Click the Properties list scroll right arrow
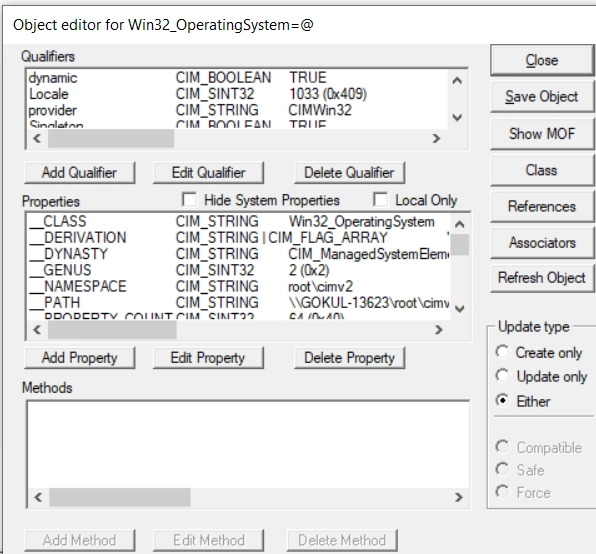The image size is (596, 554). point(439,329)
